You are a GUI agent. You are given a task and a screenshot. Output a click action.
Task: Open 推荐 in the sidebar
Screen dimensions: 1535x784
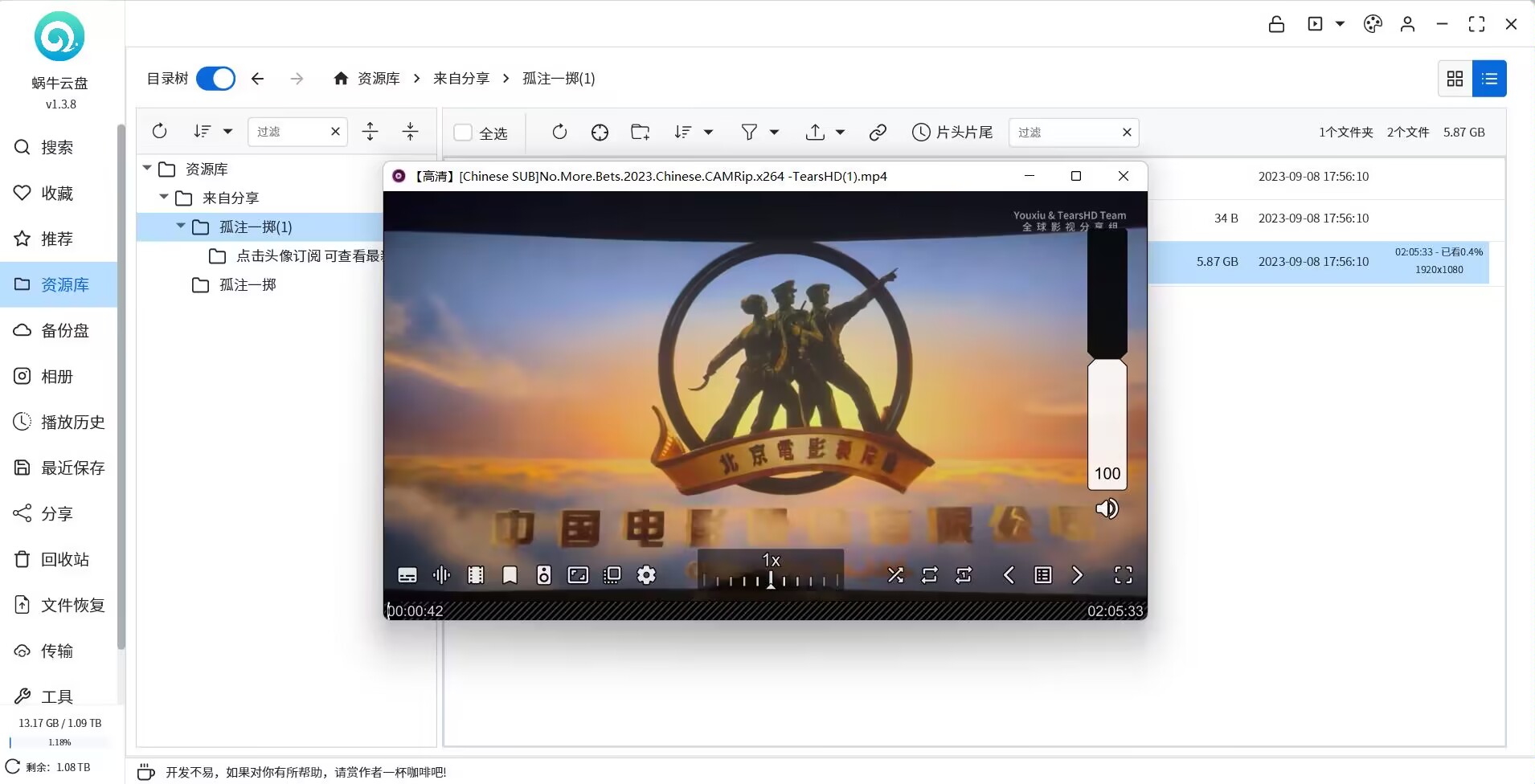click(59, 239)
